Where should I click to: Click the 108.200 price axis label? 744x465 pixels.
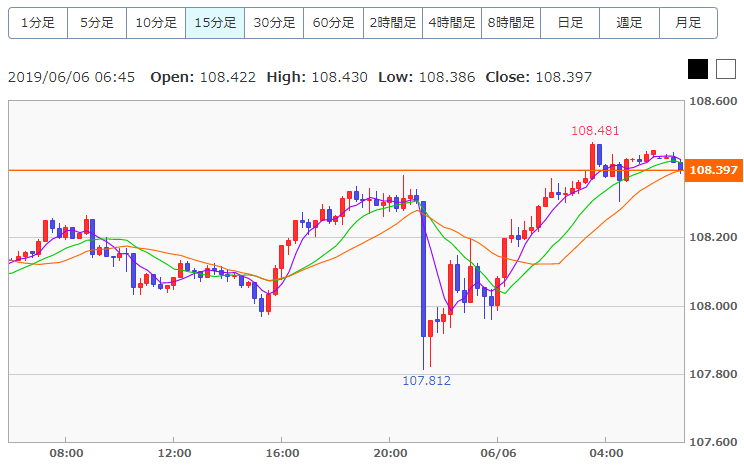(x=713, y=237)
